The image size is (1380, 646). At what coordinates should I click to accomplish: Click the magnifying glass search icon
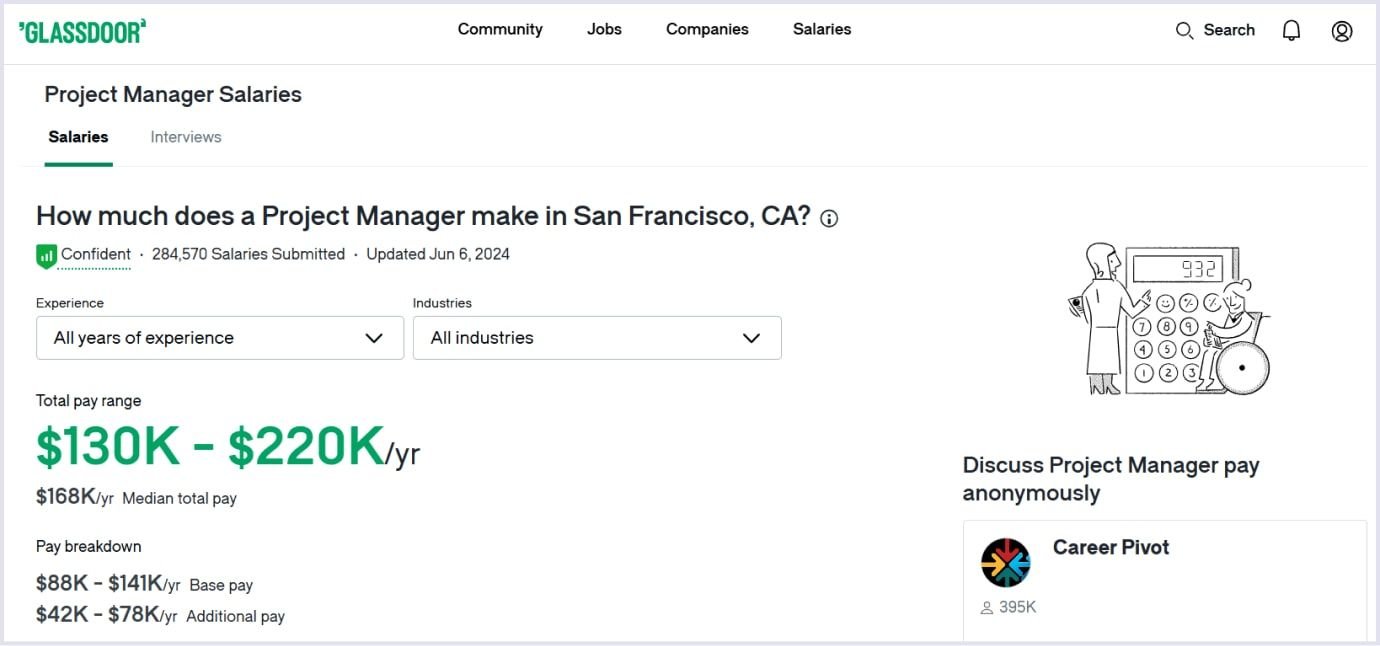point(1184,30)
